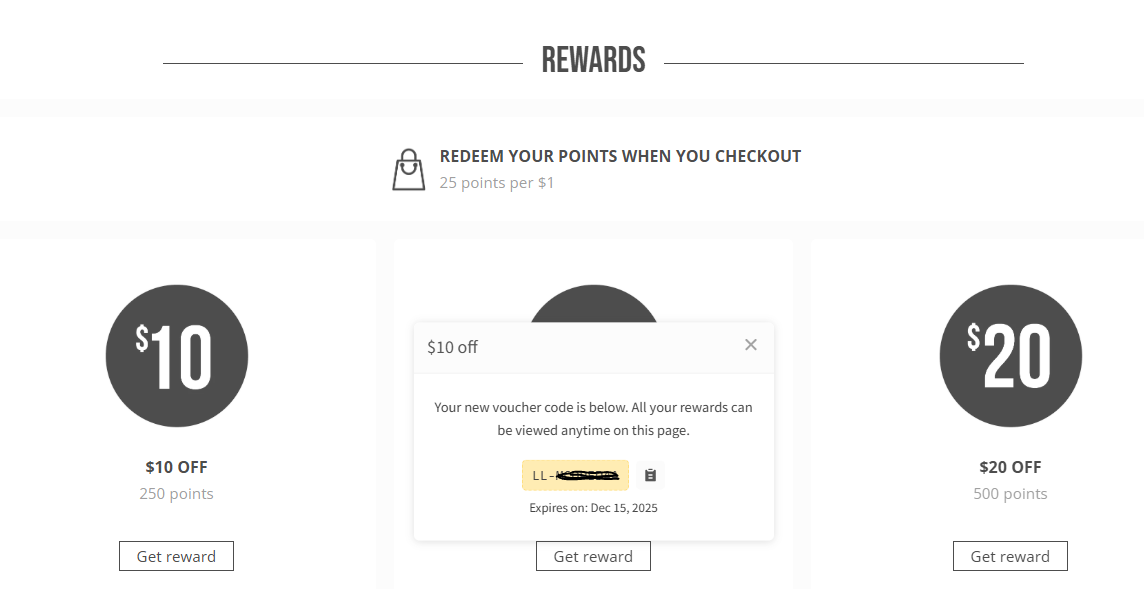Image resolution: width=1144 pixels, height=589 pixels.
Task: Click the "500 points" label
Action: 1010,493
